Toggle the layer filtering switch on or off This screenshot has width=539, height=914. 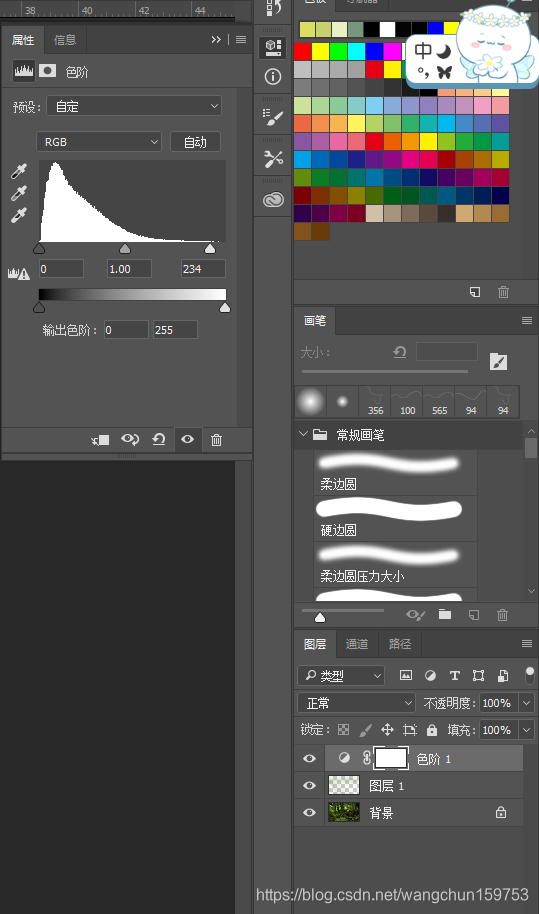pos(529,674)
